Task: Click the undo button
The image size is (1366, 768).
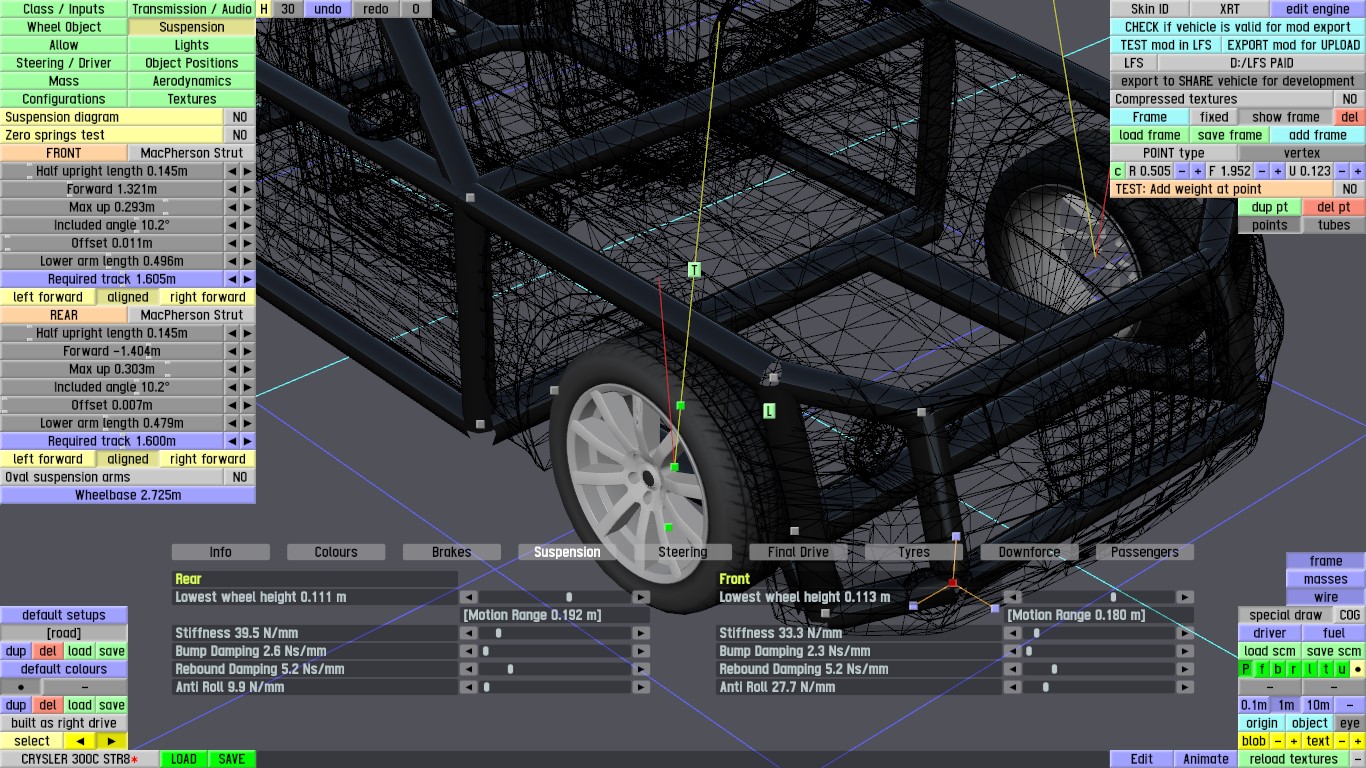Action: tap(328, 9)
